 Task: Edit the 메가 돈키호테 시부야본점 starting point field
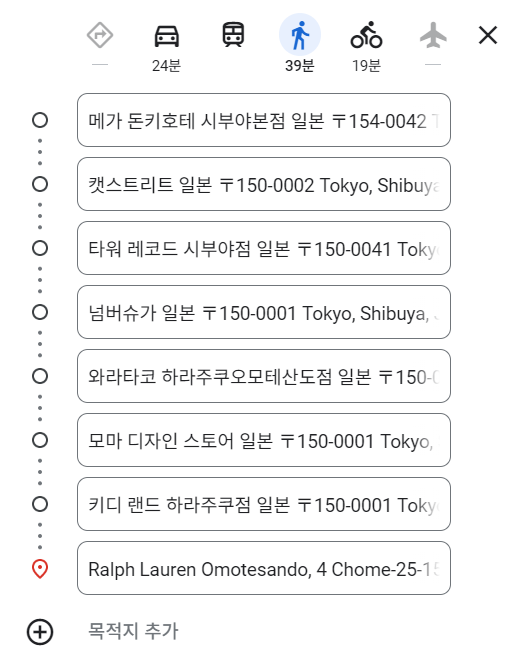coord(264,120)
